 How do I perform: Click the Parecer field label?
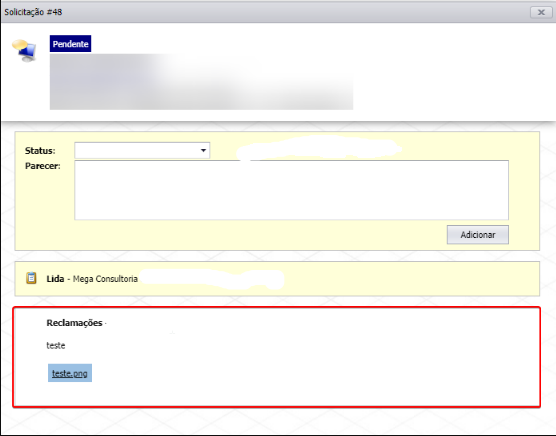43,166
